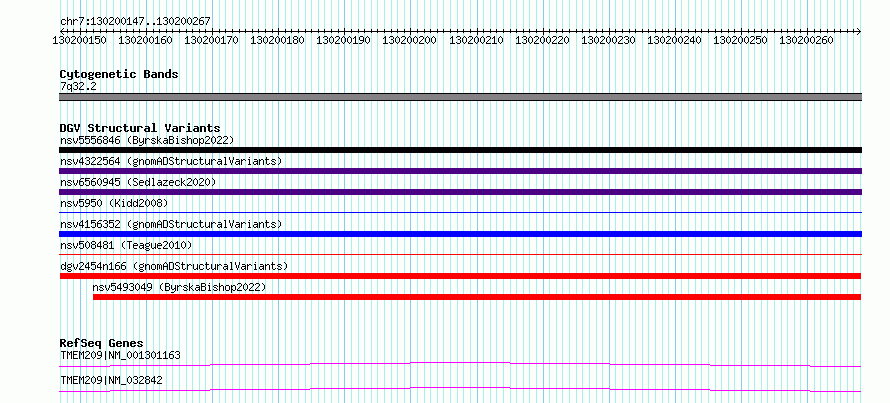The image size is (890, 403).
Task: Click the nsv6560945 Sedlazeck2020 variant bar
Action: tap(460, 192)
